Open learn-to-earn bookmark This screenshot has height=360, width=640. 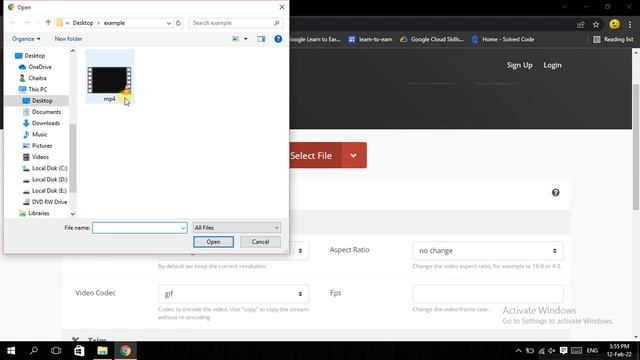[370, 39]
